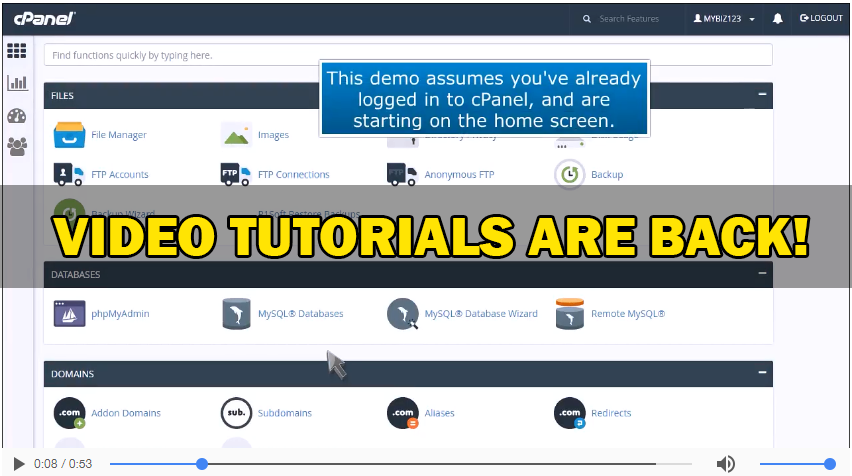Image resolution: width=852 pixels, height=476 pixels.
Task: Collapse the DATABASES section
Action: tap(762, 273)
